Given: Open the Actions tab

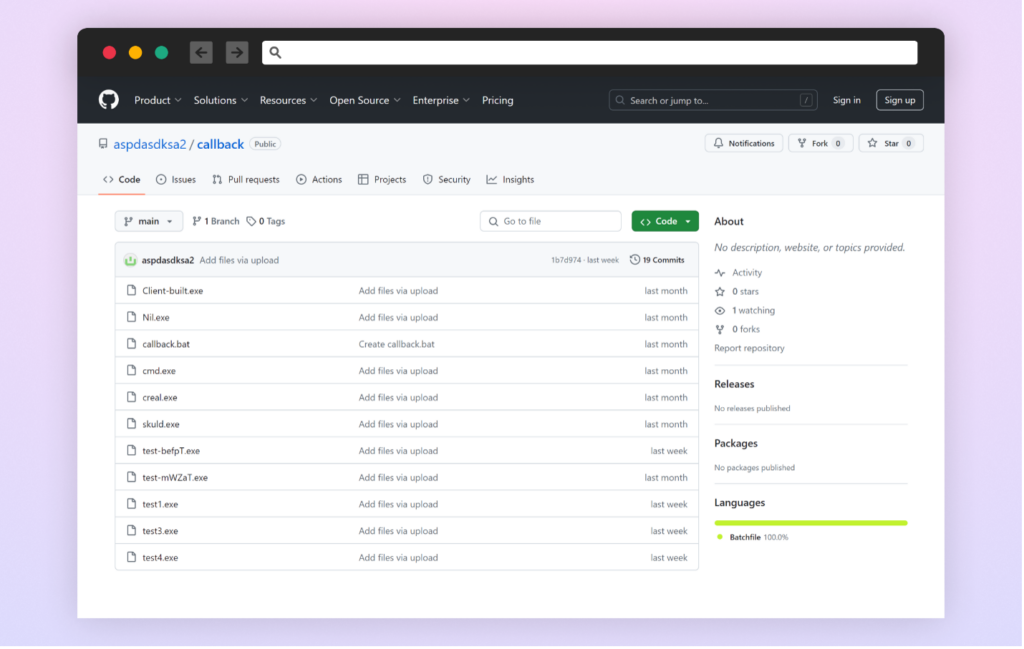Looking at the screenshot, I should click(x=319, y=180).
